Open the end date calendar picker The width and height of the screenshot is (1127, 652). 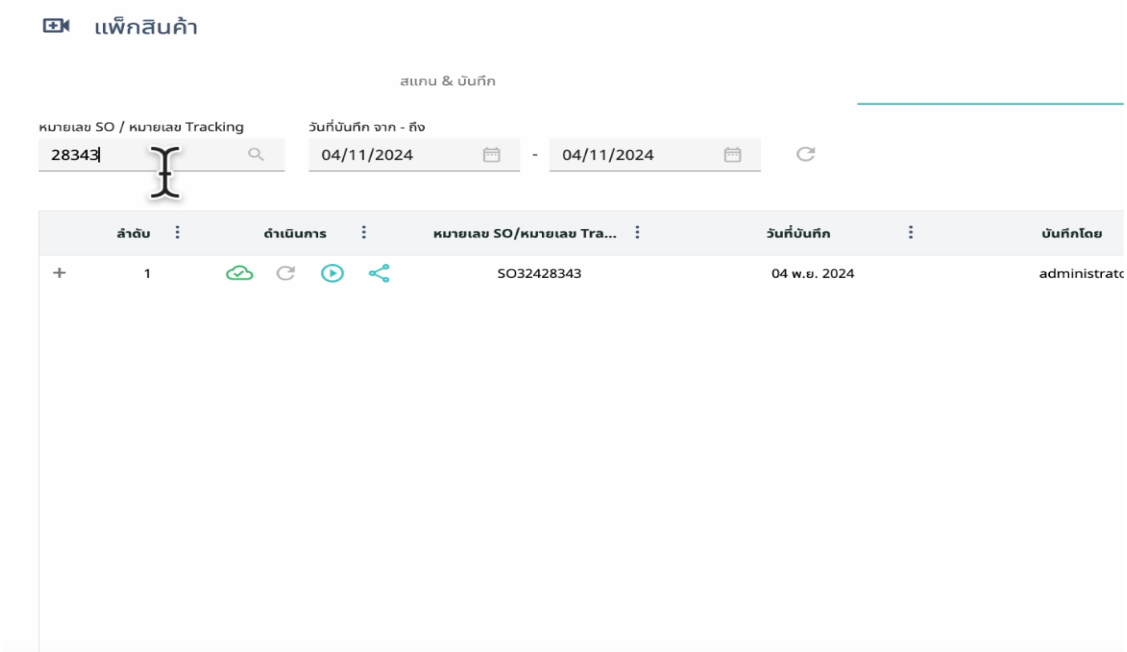[732, 154]
